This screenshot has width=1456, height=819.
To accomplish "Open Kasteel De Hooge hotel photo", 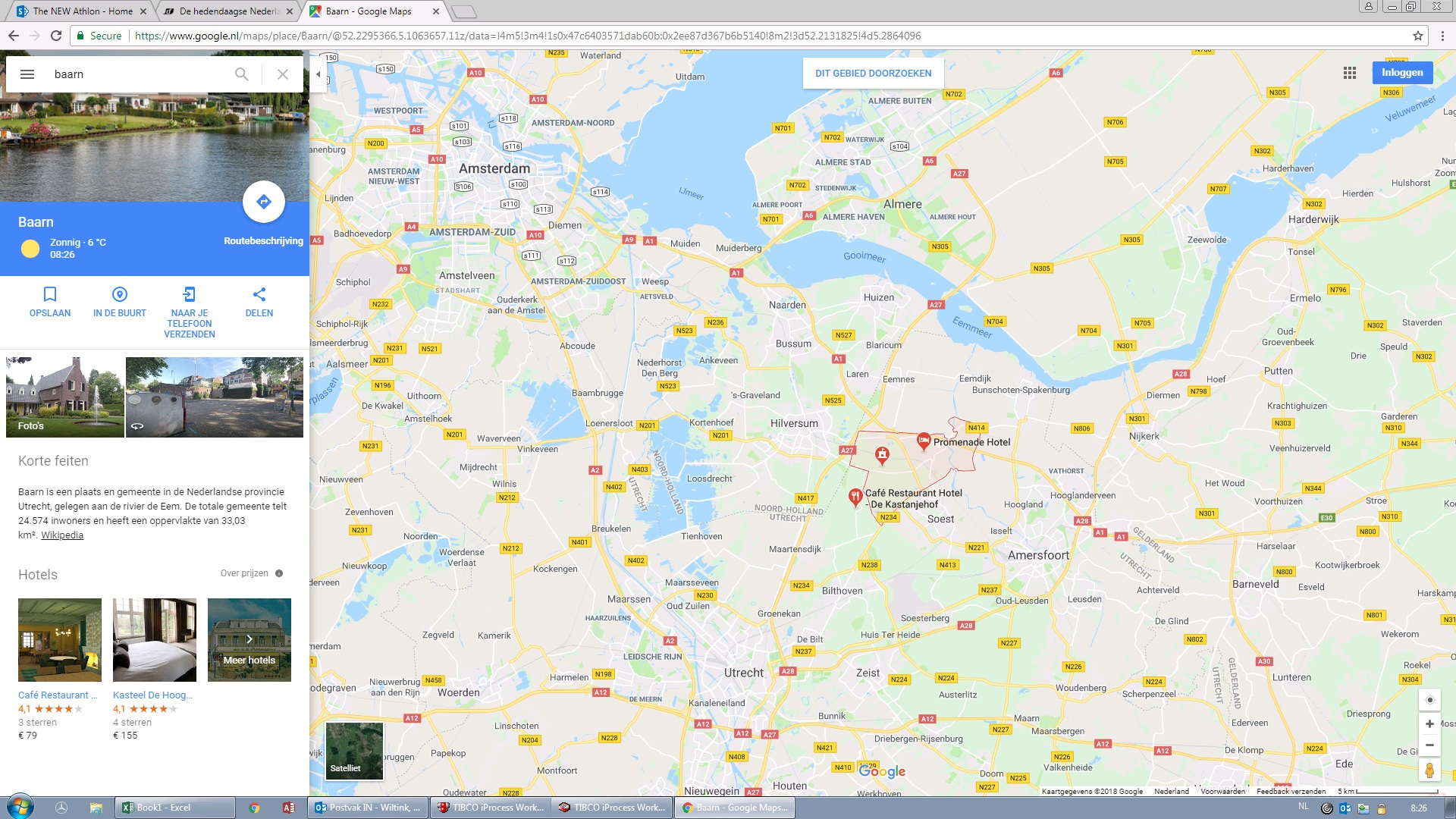I will [155, 640].
